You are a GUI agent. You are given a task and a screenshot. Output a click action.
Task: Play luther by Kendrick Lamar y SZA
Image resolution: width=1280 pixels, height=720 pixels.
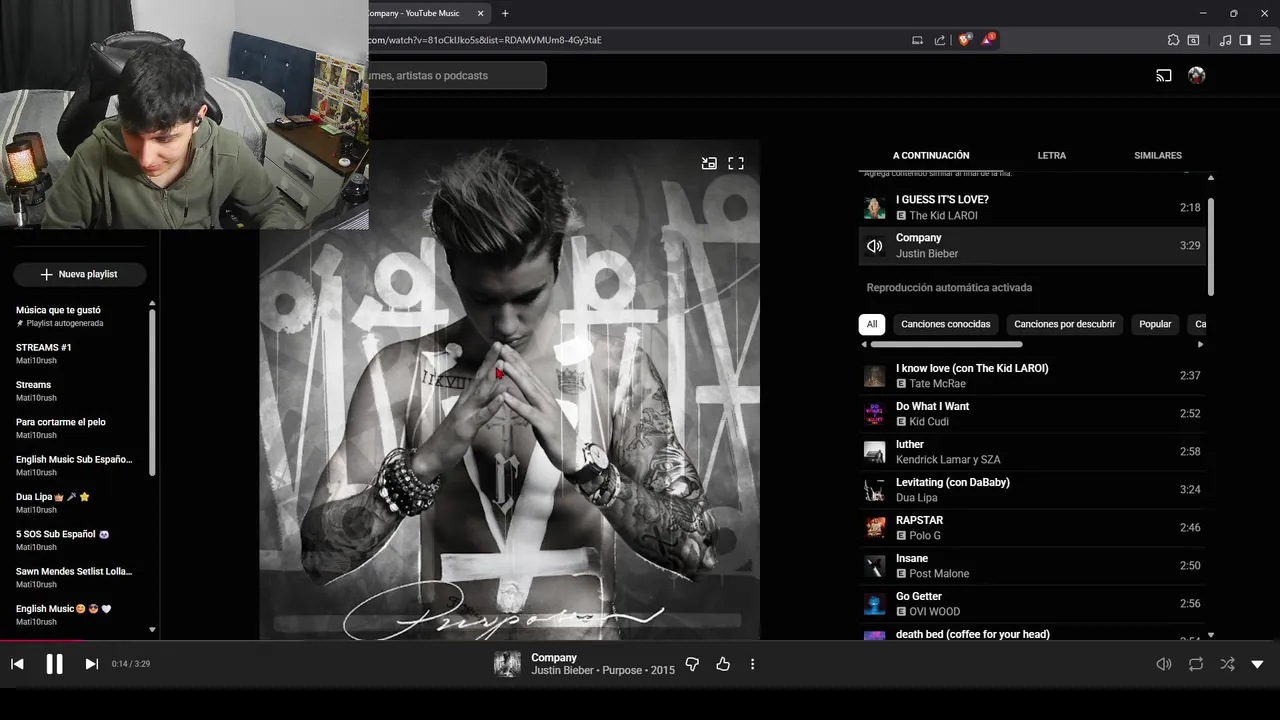tap(1032, 452)
